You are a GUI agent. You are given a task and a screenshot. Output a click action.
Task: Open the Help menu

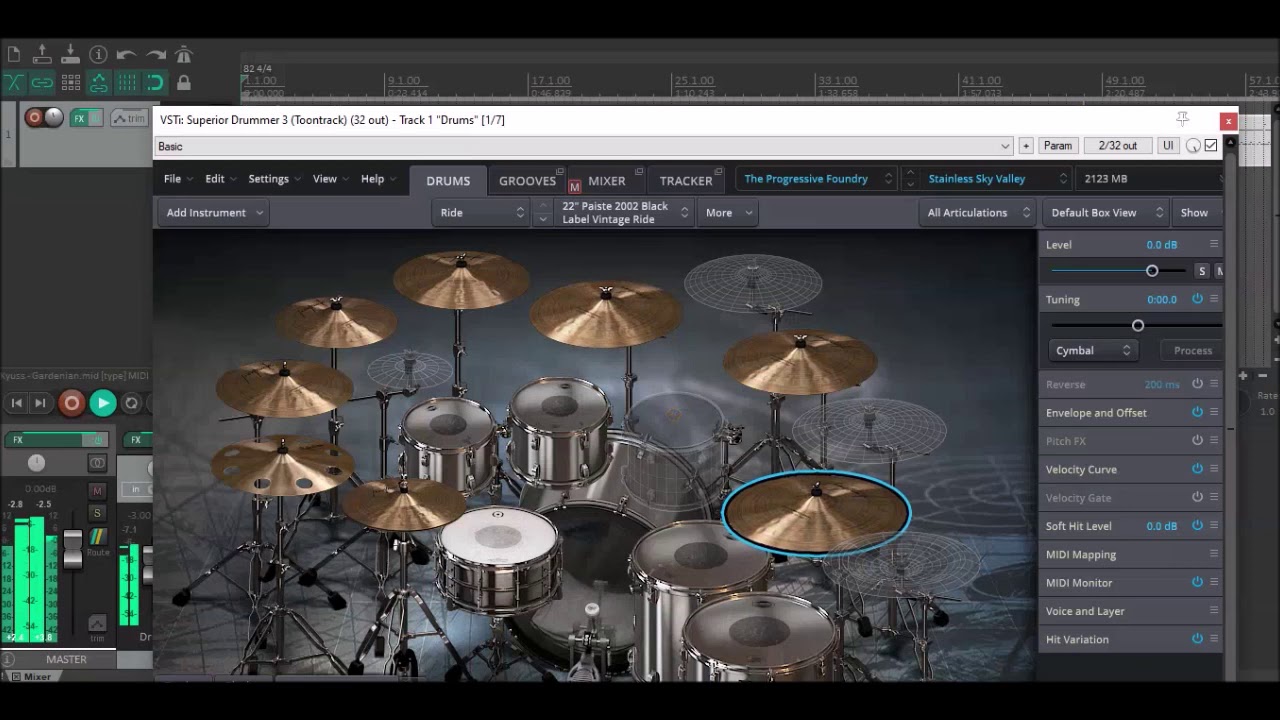pos(378,179)
